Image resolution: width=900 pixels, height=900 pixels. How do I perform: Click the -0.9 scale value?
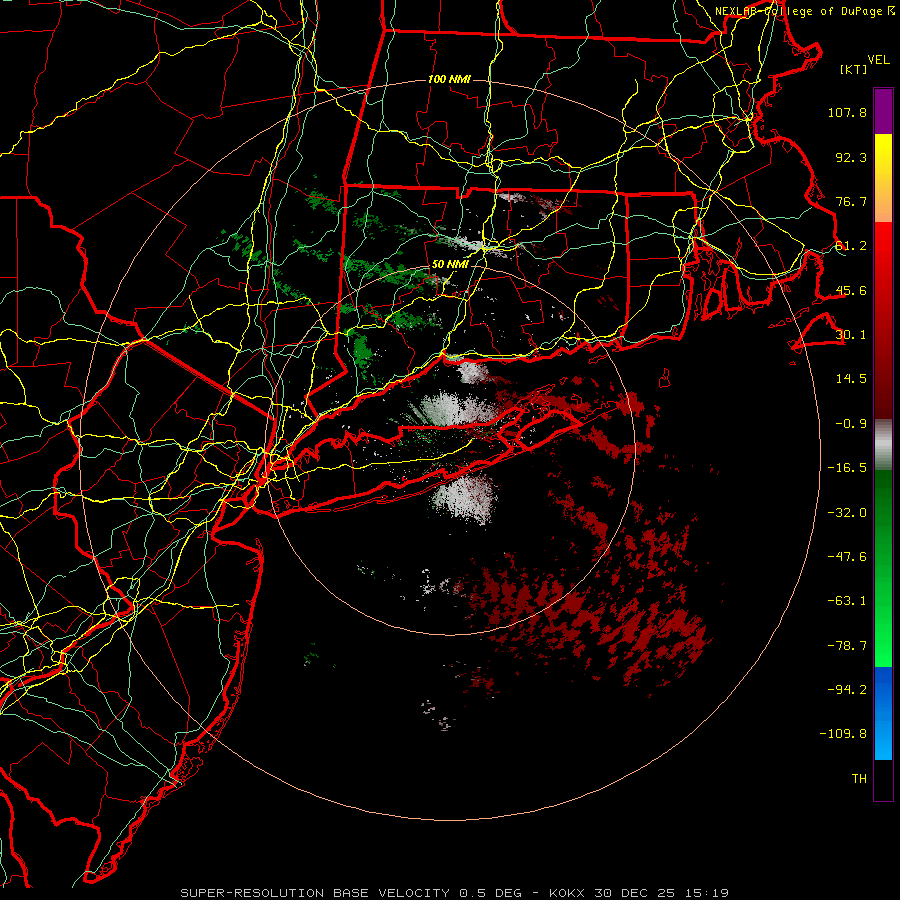851,424
